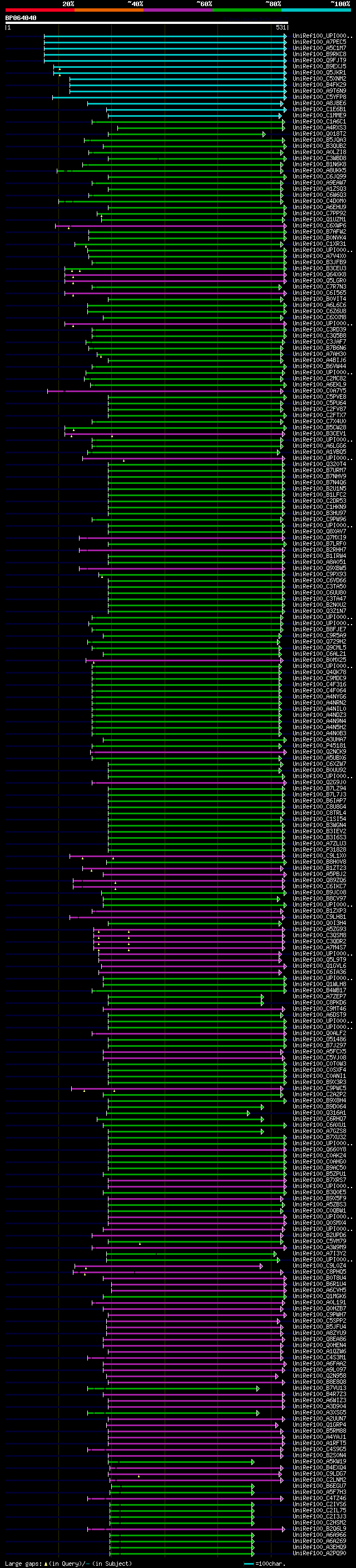Viewport: 356px width, 1568px height.
Task: Click label UniRef100_B3JFB9
Action: (x=319, y=263)
